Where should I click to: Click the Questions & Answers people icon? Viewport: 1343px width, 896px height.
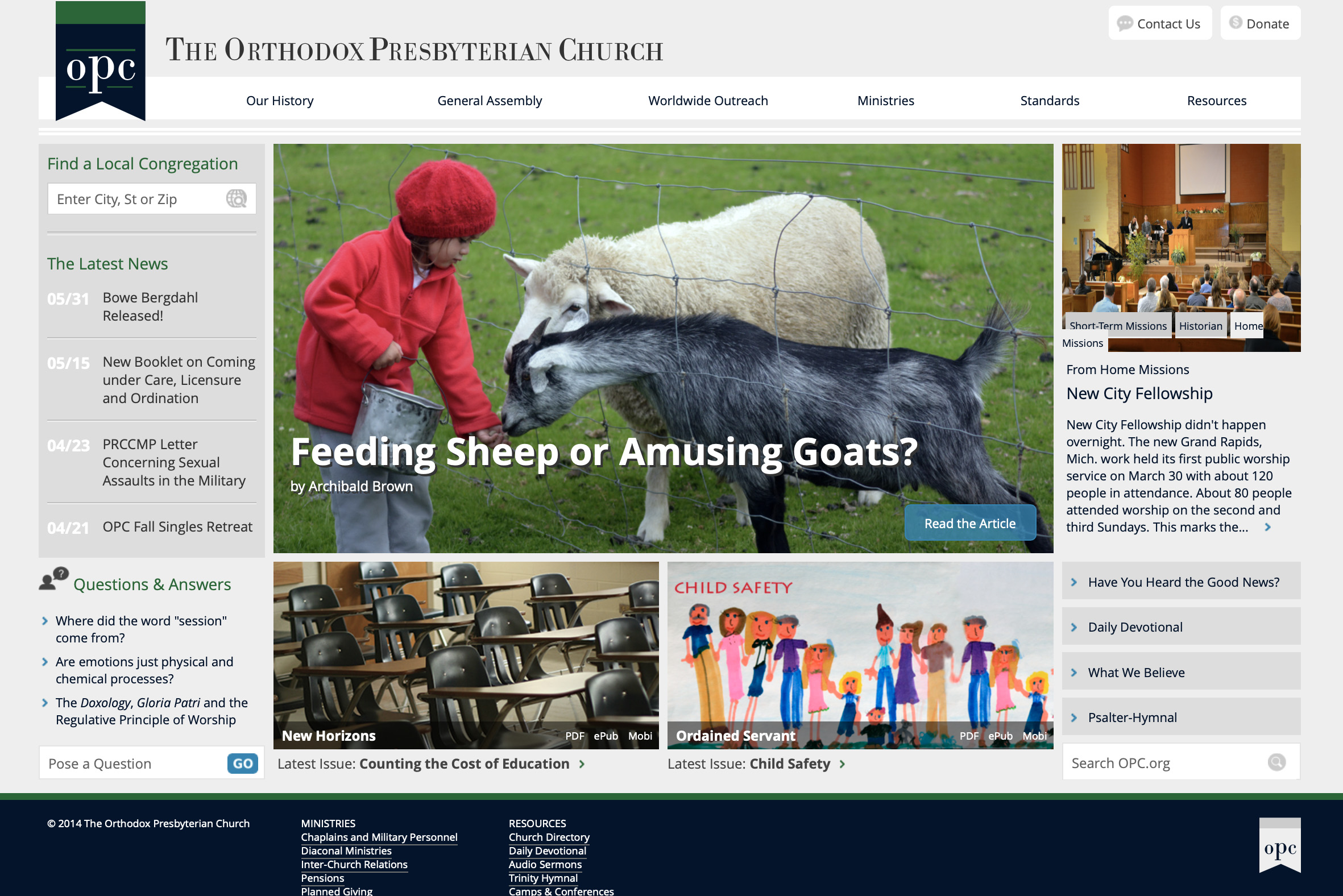click(53, 579)
